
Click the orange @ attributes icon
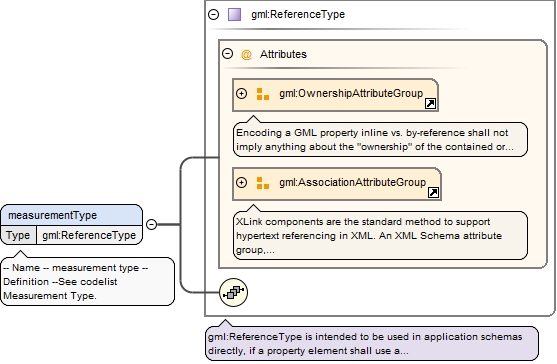pos(246,54)
